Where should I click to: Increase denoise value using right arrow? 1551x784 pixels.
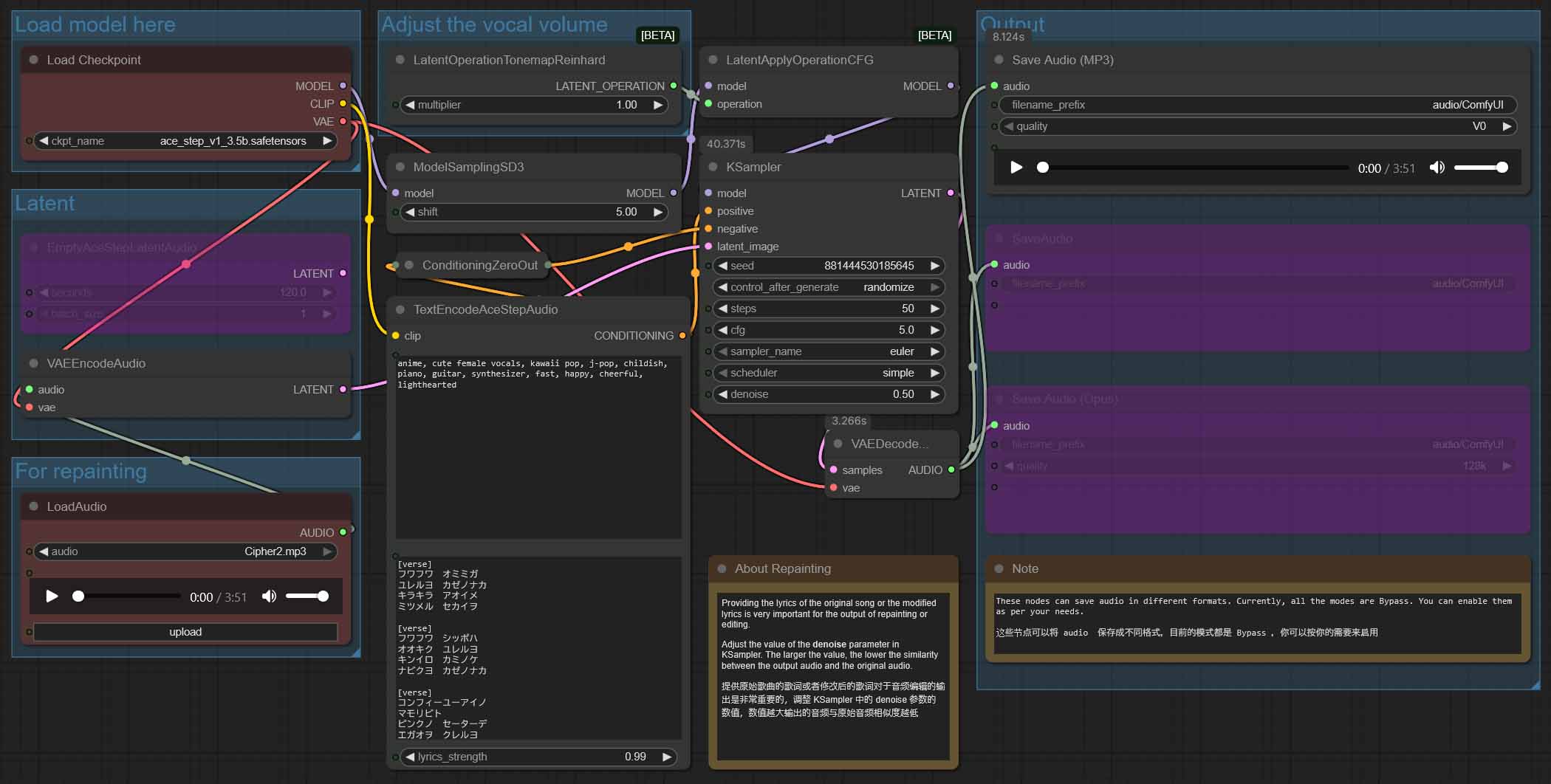935,394
